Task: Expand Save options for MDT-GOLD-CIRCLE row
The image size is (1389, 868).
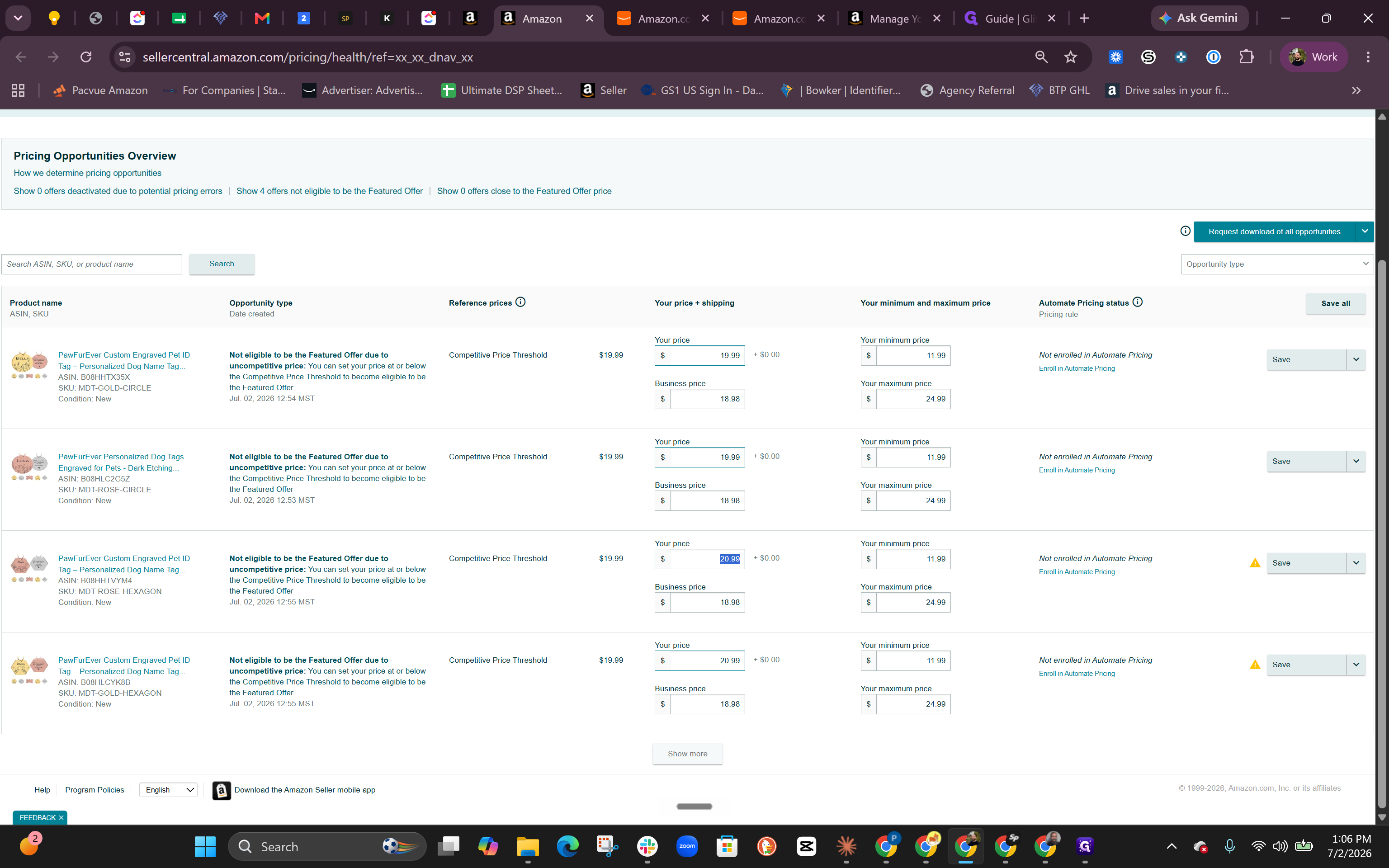Action: (x=1356, y=359)
